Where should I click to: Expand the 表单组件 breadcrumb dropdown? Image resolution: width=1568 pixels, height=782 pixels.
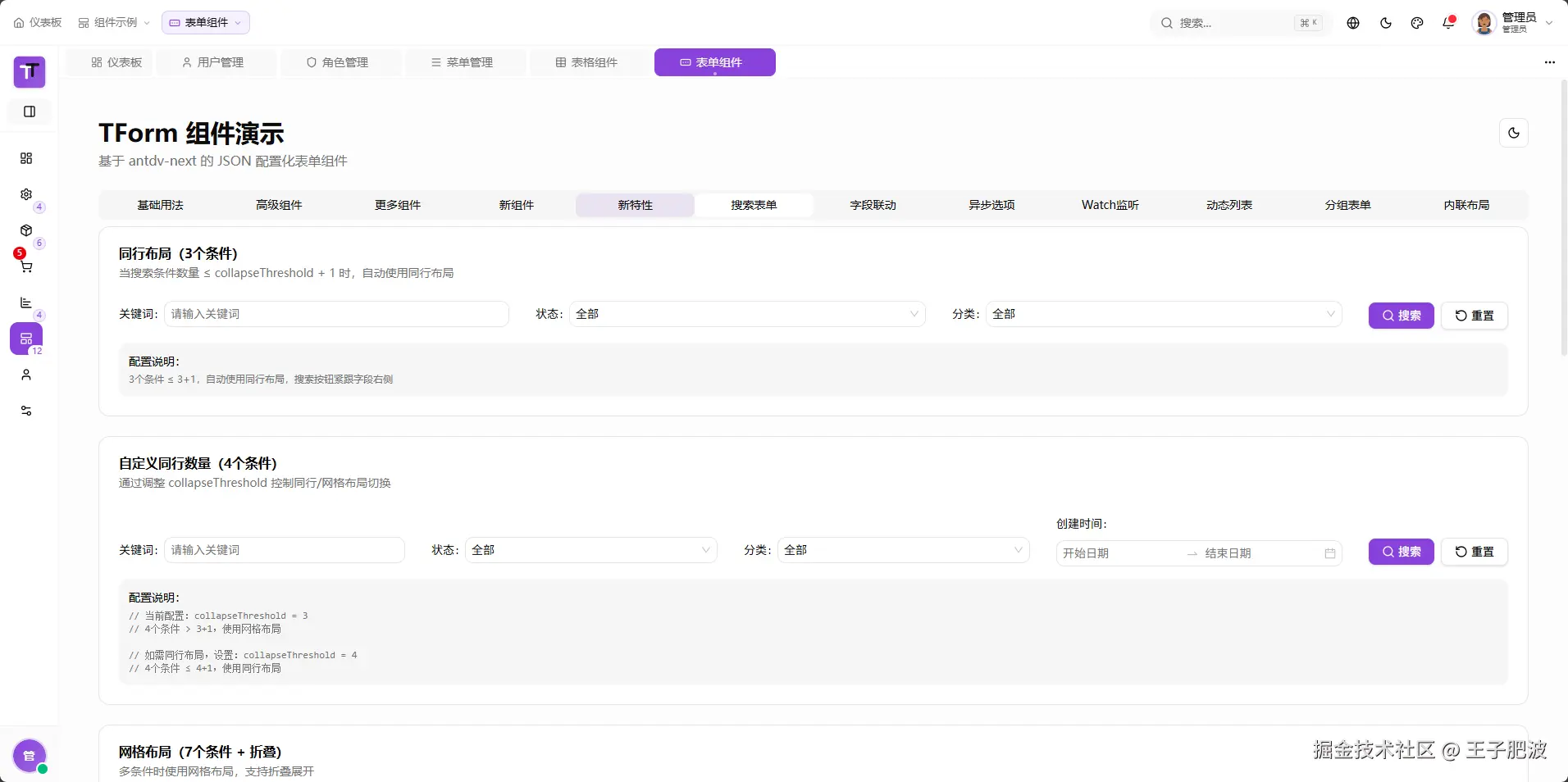tap(206, 23)
